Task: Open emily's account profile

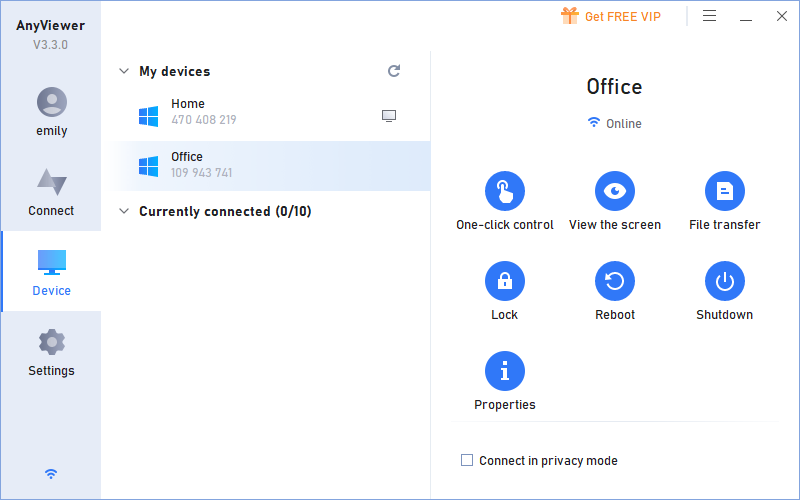Action: 51,110
